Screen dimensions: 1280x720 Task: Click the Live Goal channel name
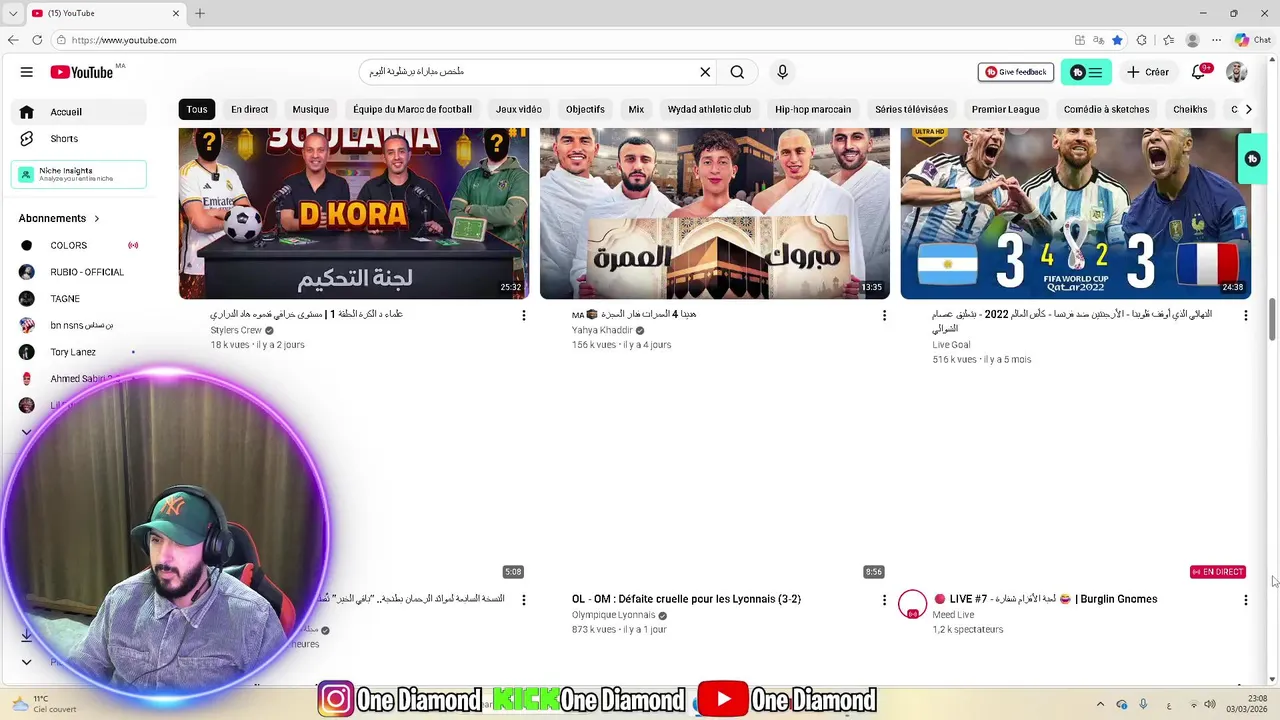pyautogui.click(x=951, y=345)
